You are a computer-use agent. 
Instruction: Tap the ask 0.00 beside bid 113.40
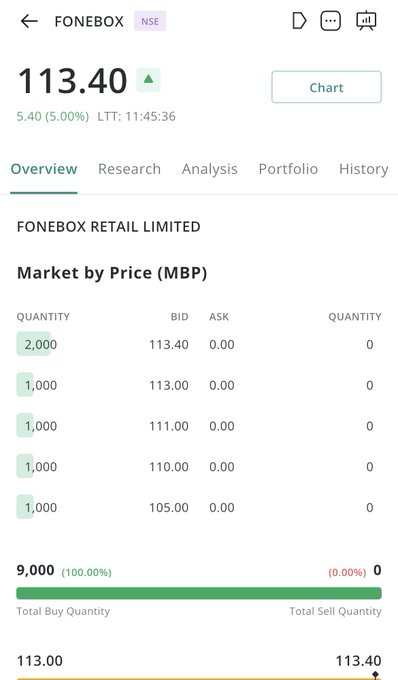pos(222,345)
